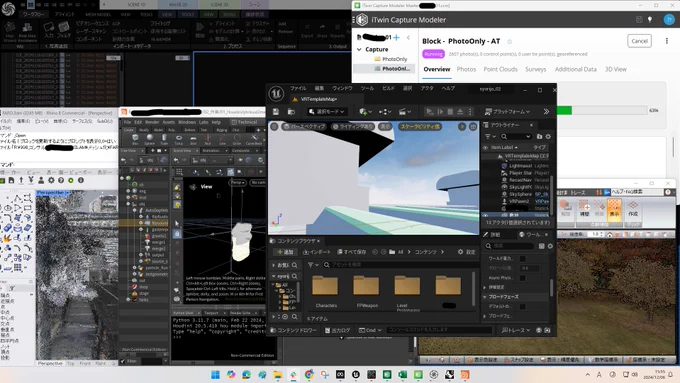This screenshot has height=383, width=680.
Task: Toggle the Async Physics checkbox
Action: (x=523, y=278)
